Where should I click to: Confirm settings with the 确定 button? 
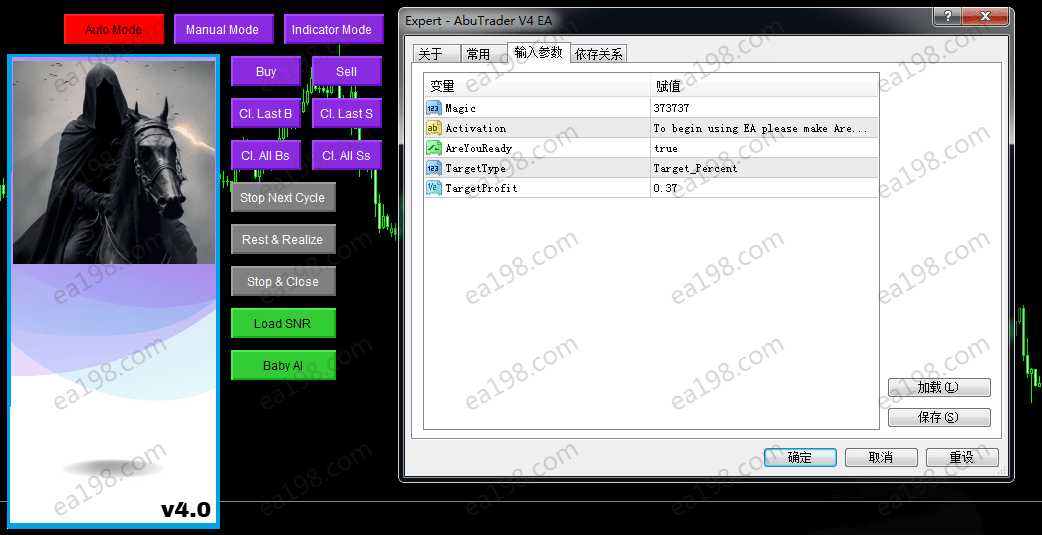tap(800, 457)
